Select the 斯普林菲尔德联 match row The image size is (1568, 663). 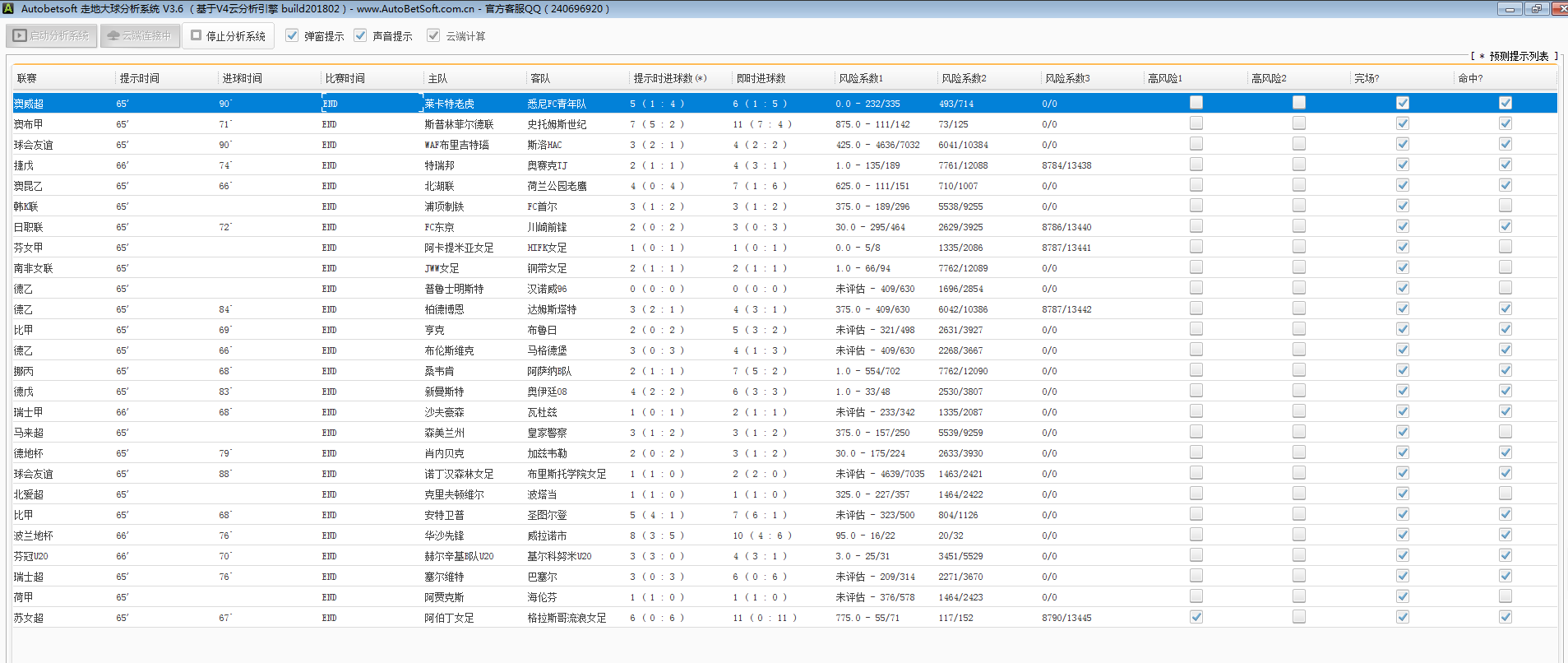coord(459,124)
